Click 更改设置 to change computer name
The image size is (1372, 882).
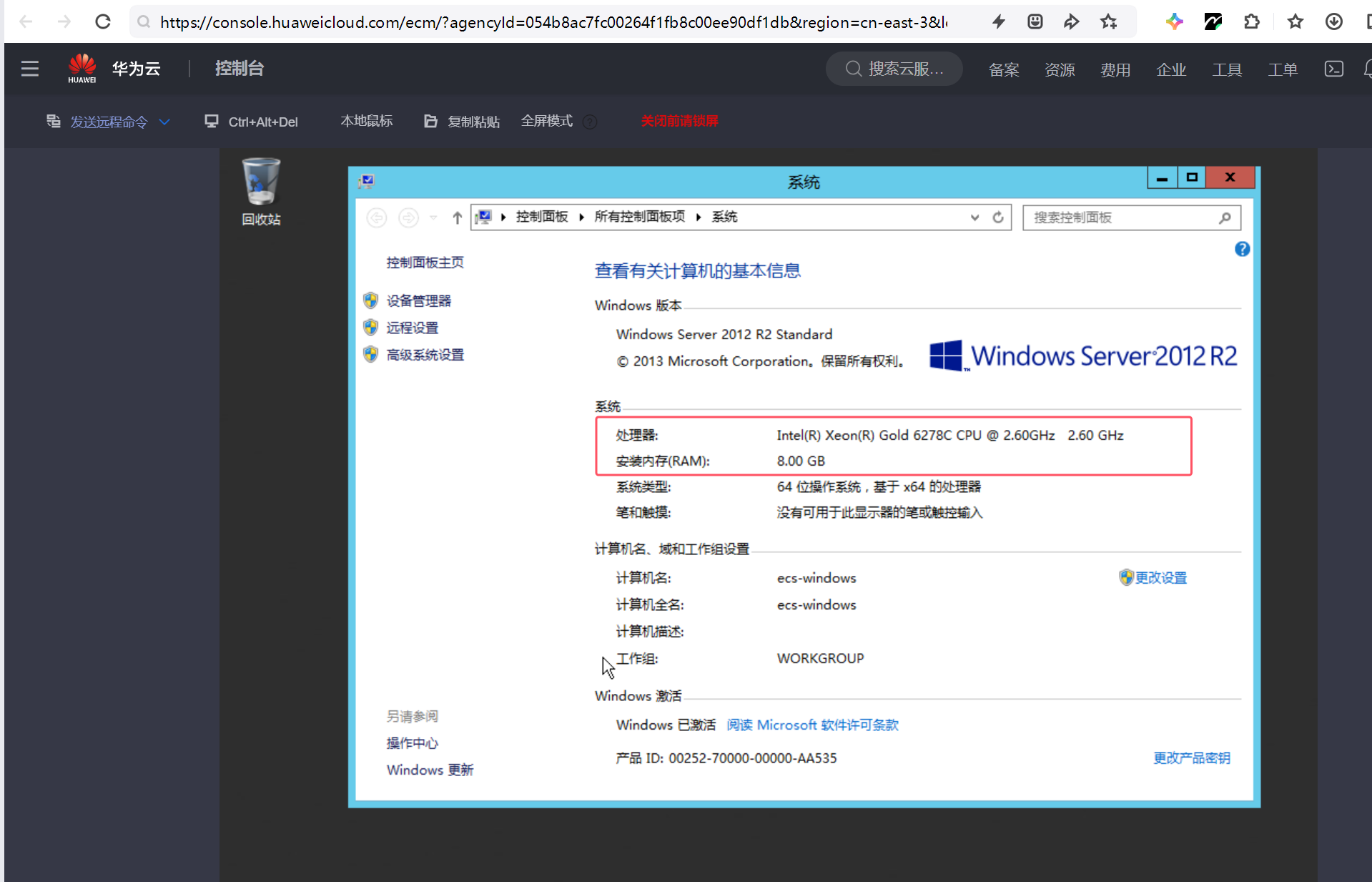[1160, 577]
